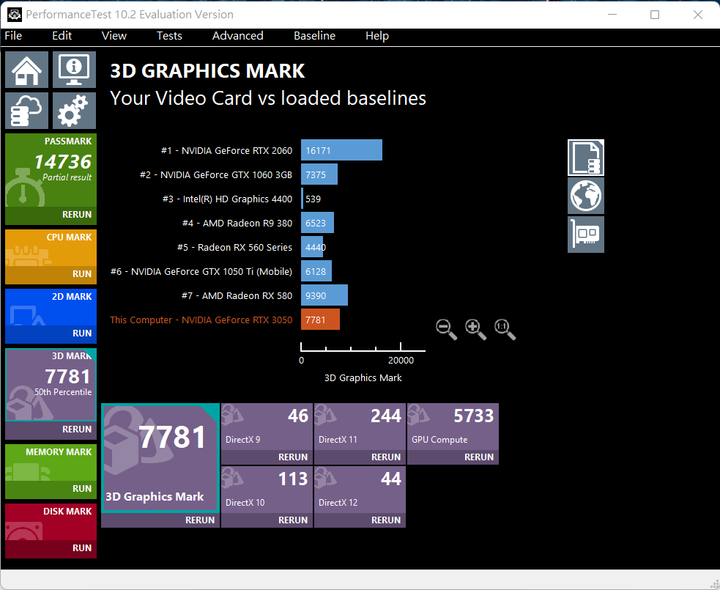This screenshot has height=590, width=720.
Task: Click the '3D Graphics Mark' axis title
Action: (x=363, y=378)
